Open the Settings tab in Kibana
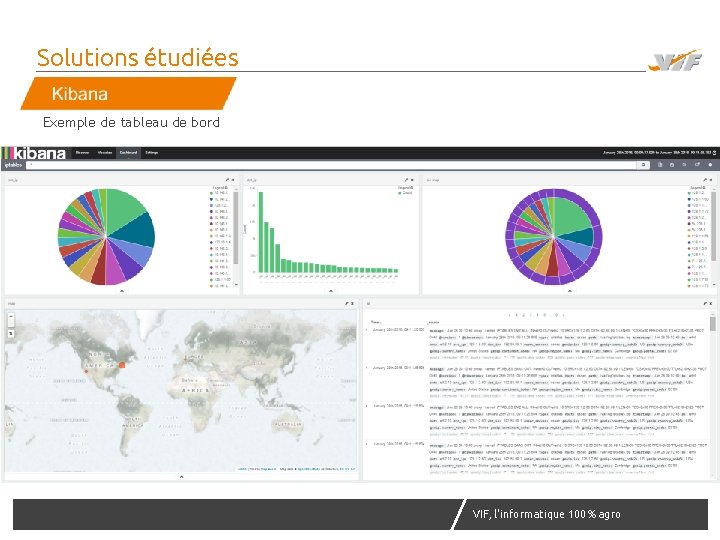Image resolution: width=720 pixels, height=540 pixels. [152, 152]
